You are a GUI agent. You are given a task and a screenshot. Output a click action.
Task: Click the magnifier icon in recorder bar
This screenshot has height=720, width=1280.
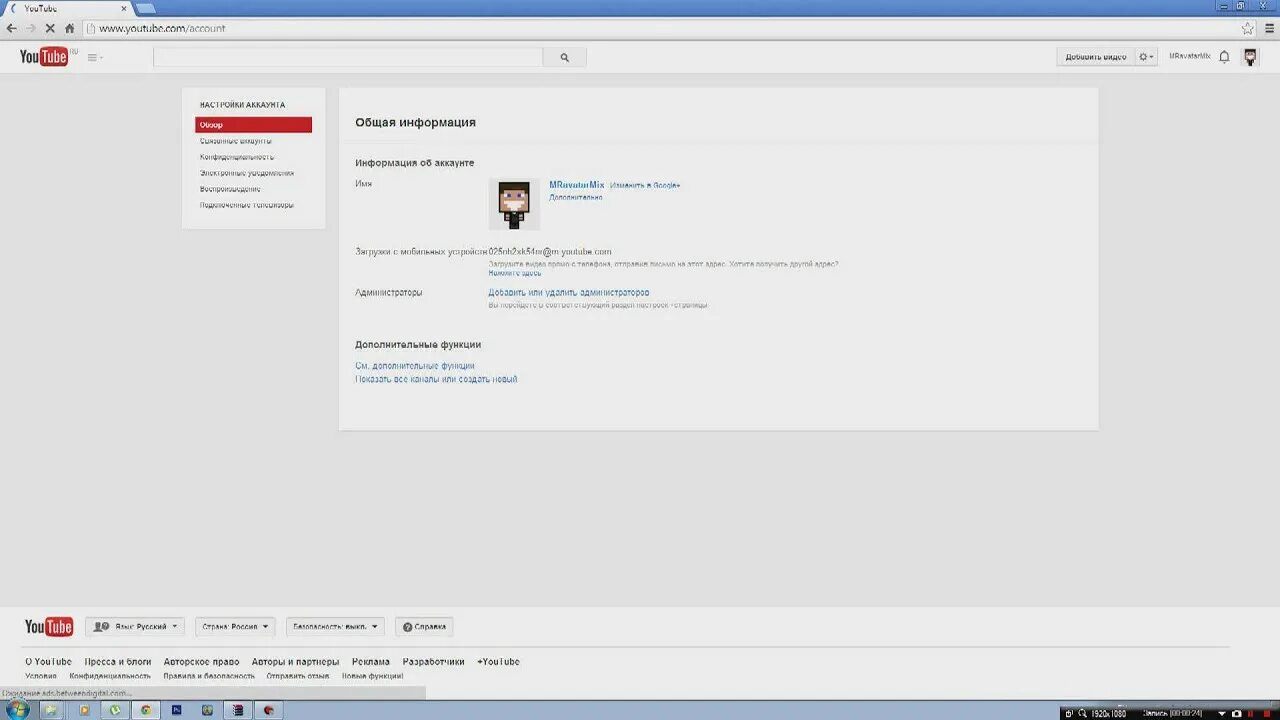click(x=1083, y=713)
